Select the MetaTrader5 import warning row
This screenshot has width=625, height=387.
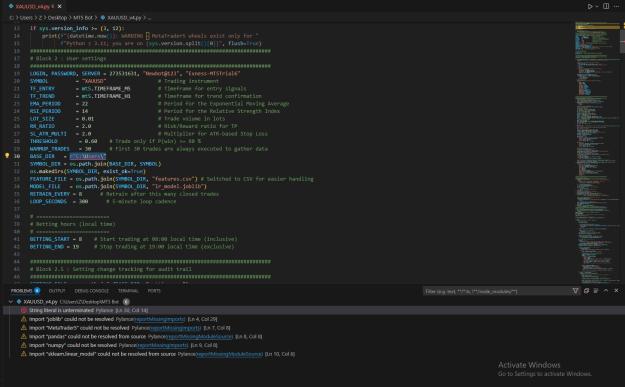click(314, 328)
